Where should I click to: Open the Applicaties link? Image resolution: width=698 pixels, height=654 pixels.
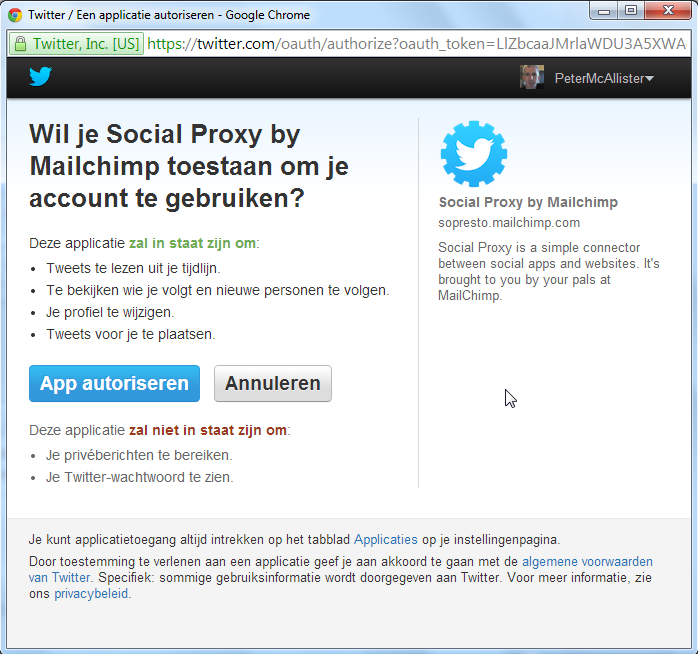[386, 540]
